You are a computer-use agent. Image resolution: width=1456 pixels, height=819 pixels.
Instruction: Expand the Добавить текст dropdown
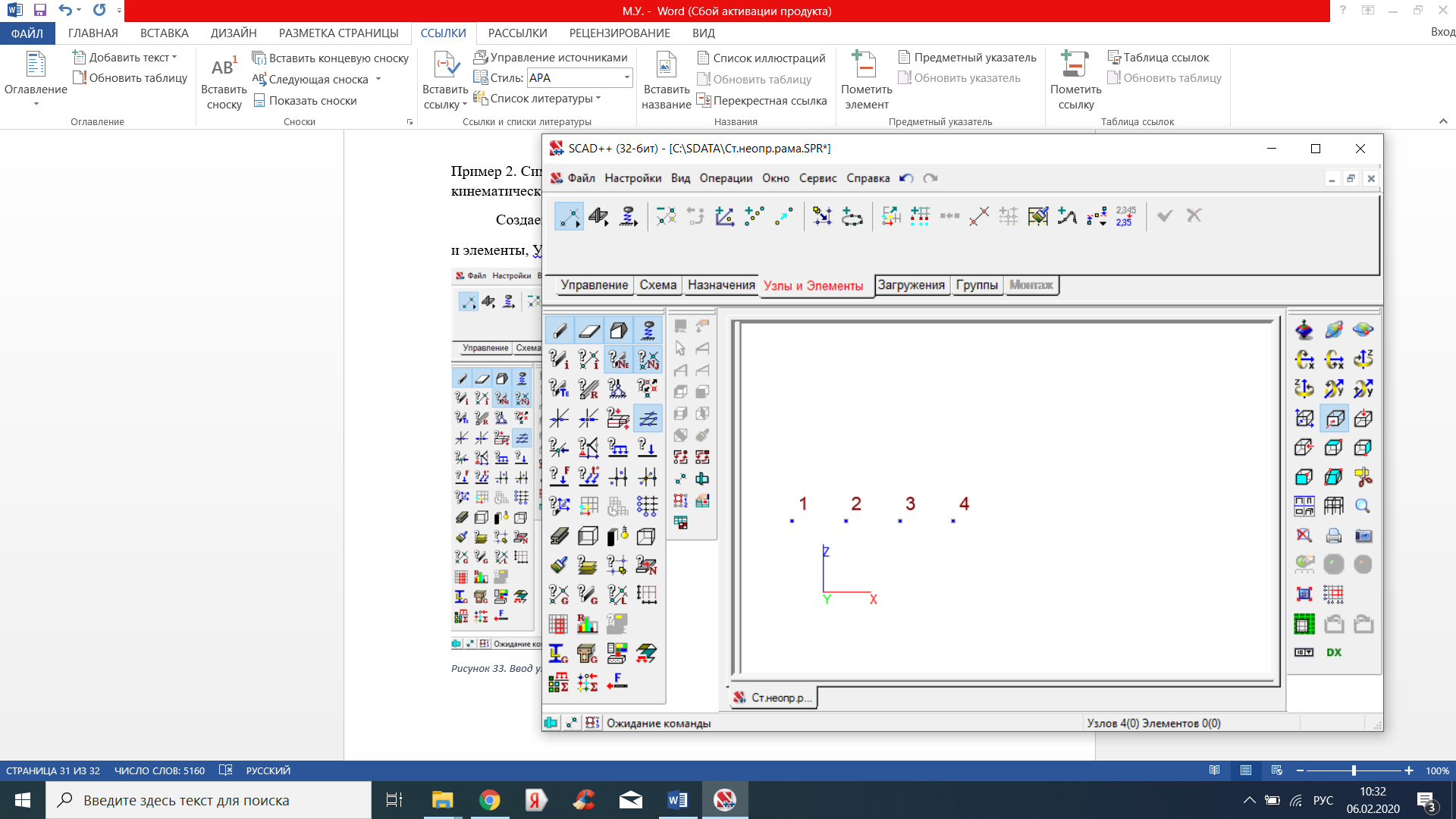pos(174,58)
